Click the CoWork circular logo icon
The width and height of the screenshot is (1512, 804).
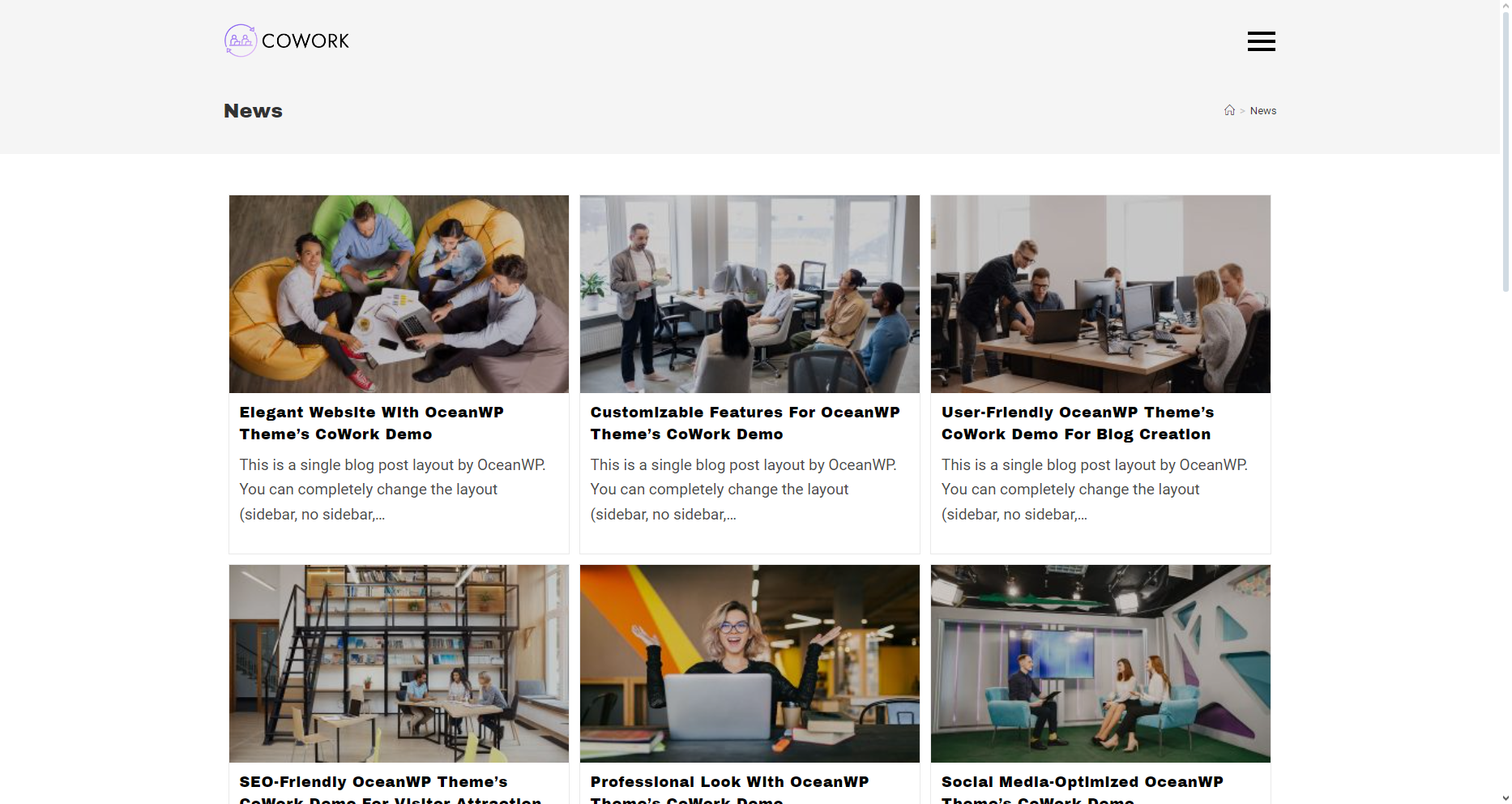241,41
